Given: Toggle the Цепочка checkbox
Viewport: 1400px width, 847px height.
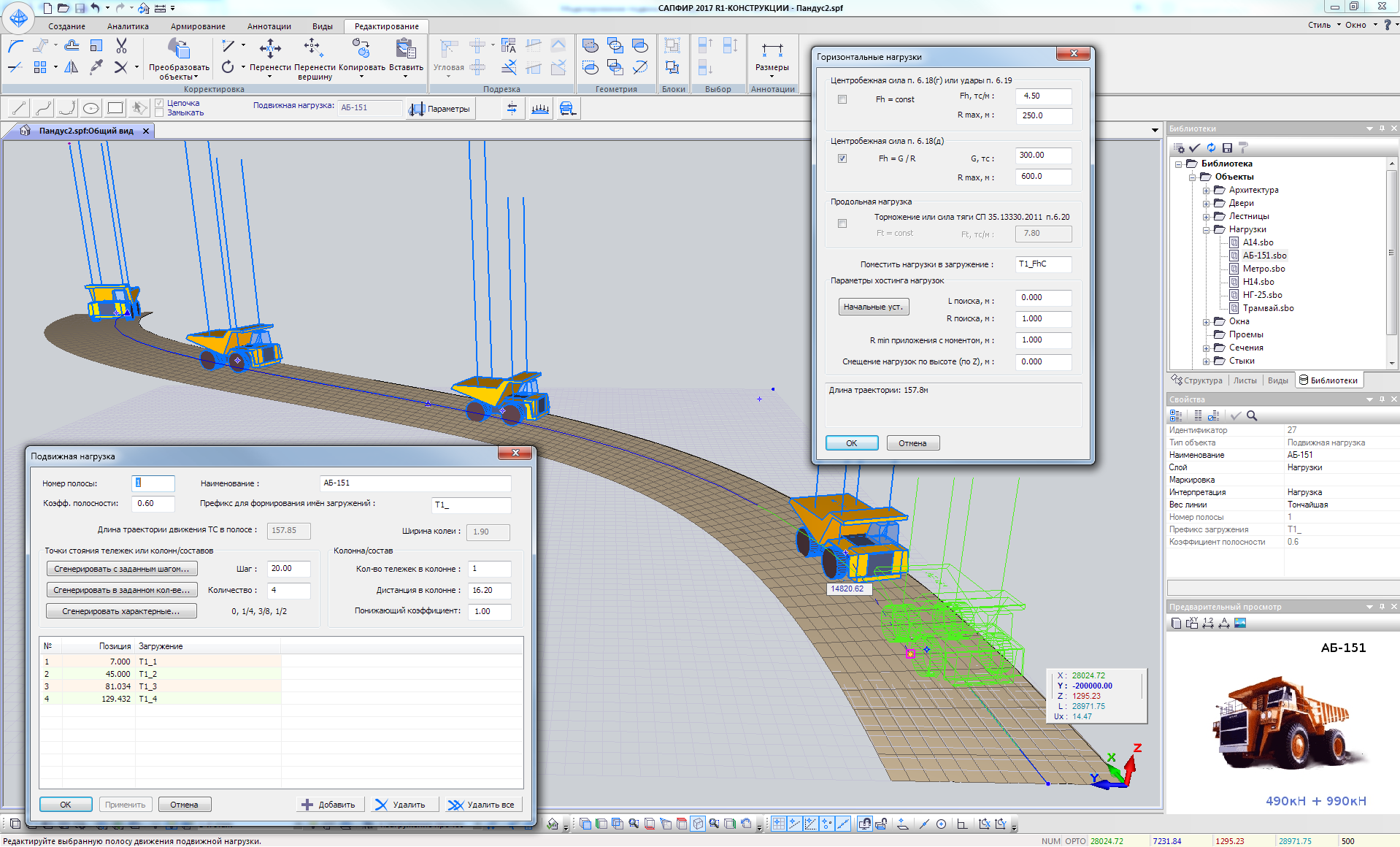Looking at the screenshot, I should [x=160, y=103].
